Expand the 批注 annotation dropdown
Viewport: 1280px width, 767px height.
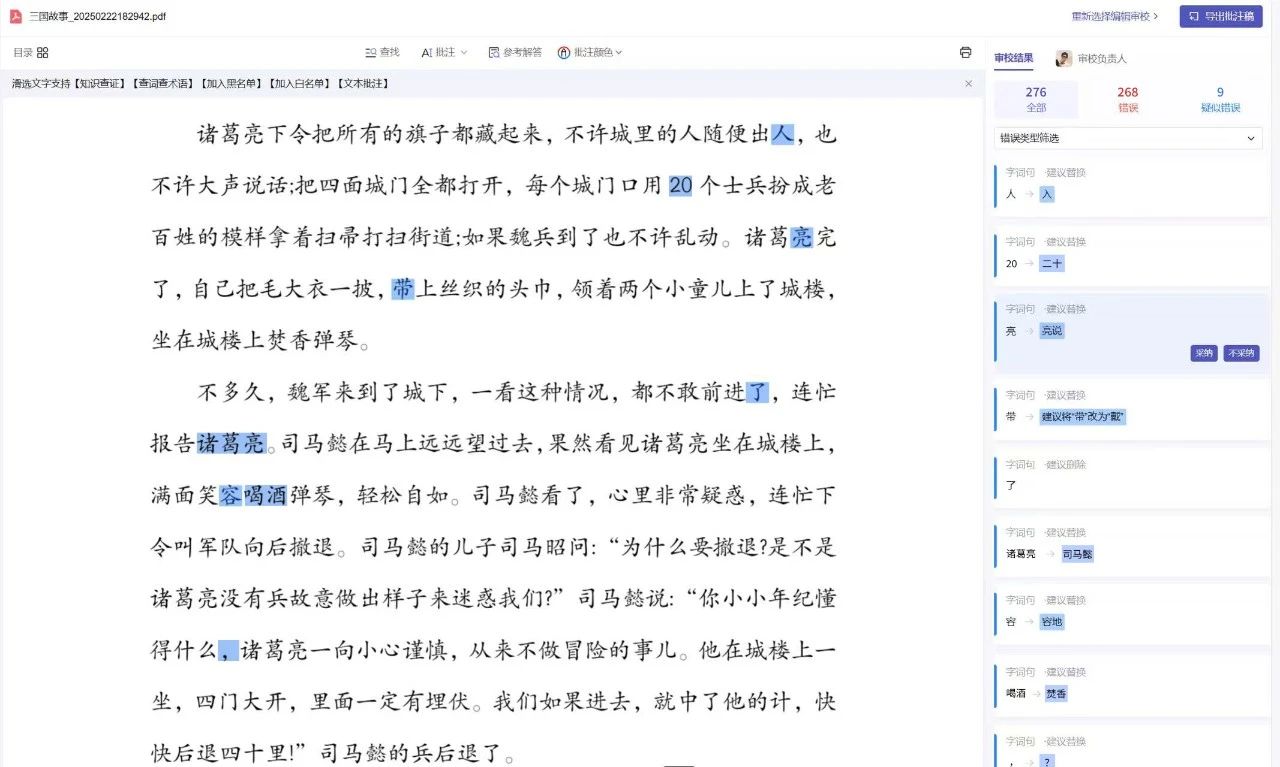pyautogui.click(x=444, y=52)
